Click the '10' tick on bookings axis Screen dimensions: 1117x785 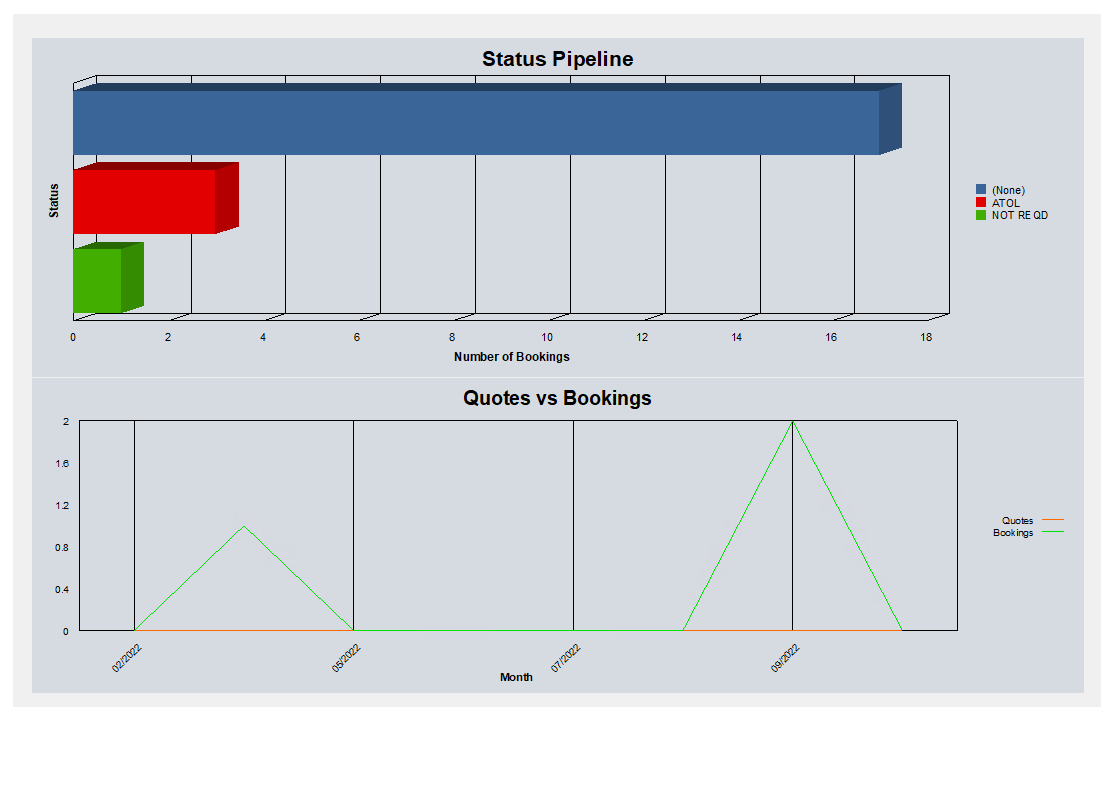(546, 338)
